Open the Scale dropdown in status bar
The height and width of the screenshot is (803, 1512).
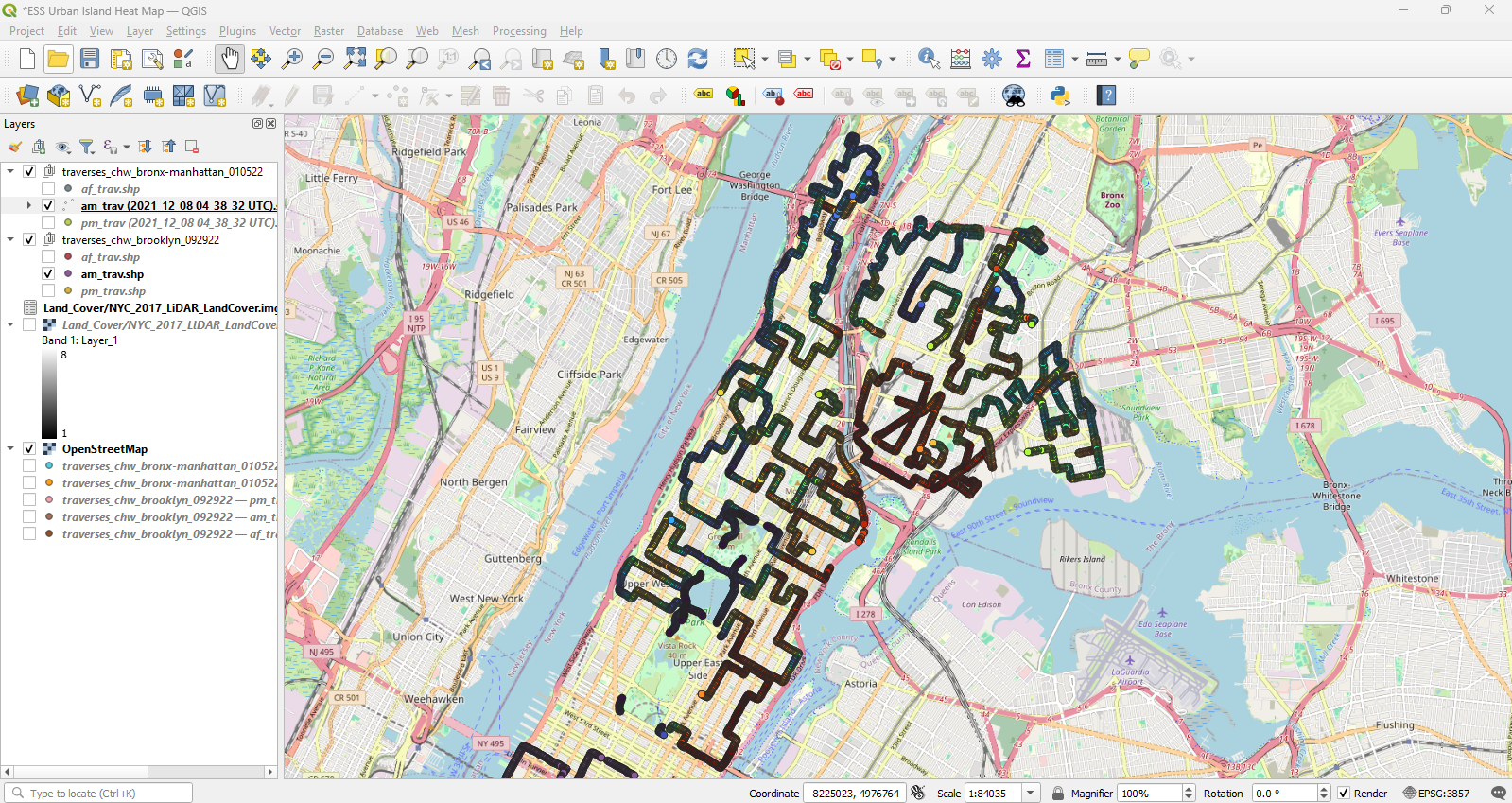coord(1032,794)
